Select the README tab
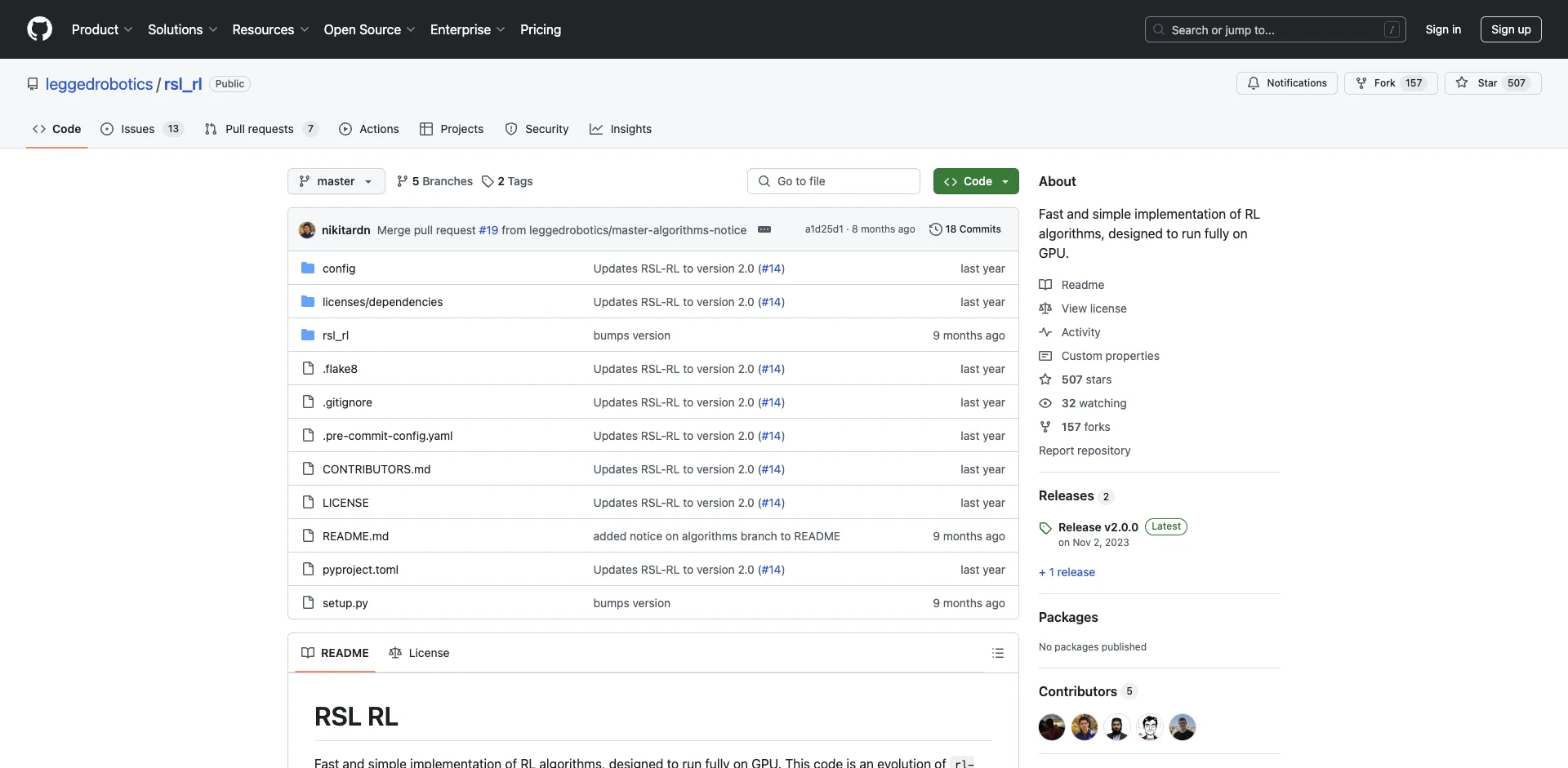This screenshot has width=1568, height=768. [x=335, y=653]
